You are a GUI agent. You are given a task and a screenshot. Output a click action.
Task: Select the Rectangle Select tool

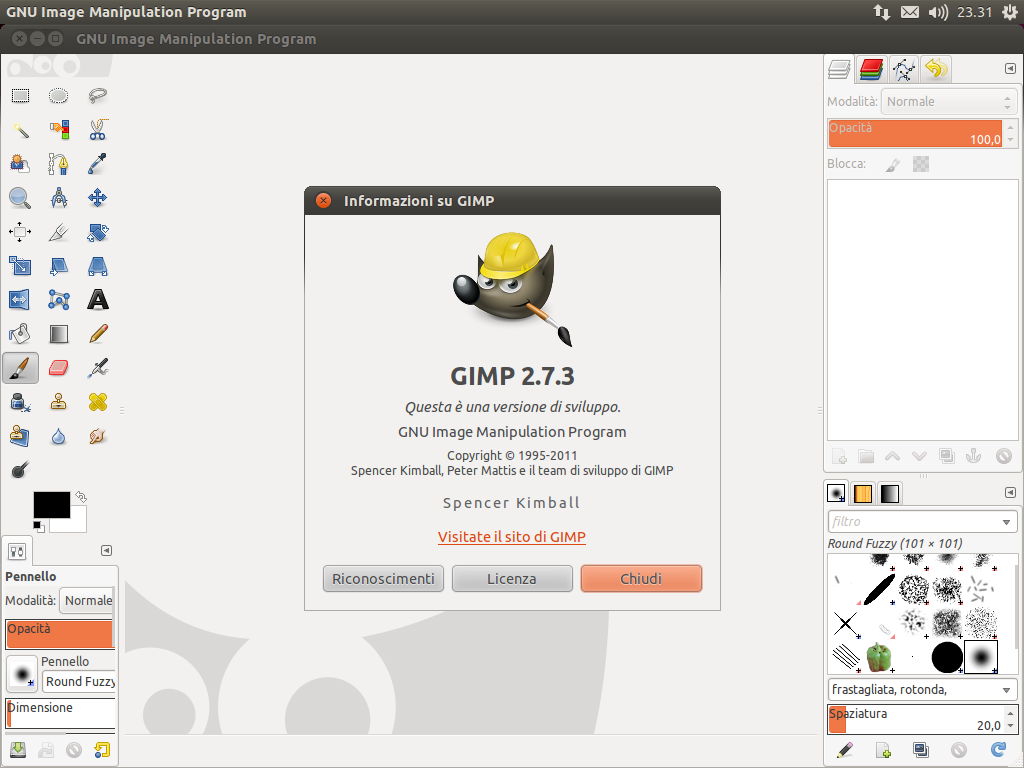(20, 96)
